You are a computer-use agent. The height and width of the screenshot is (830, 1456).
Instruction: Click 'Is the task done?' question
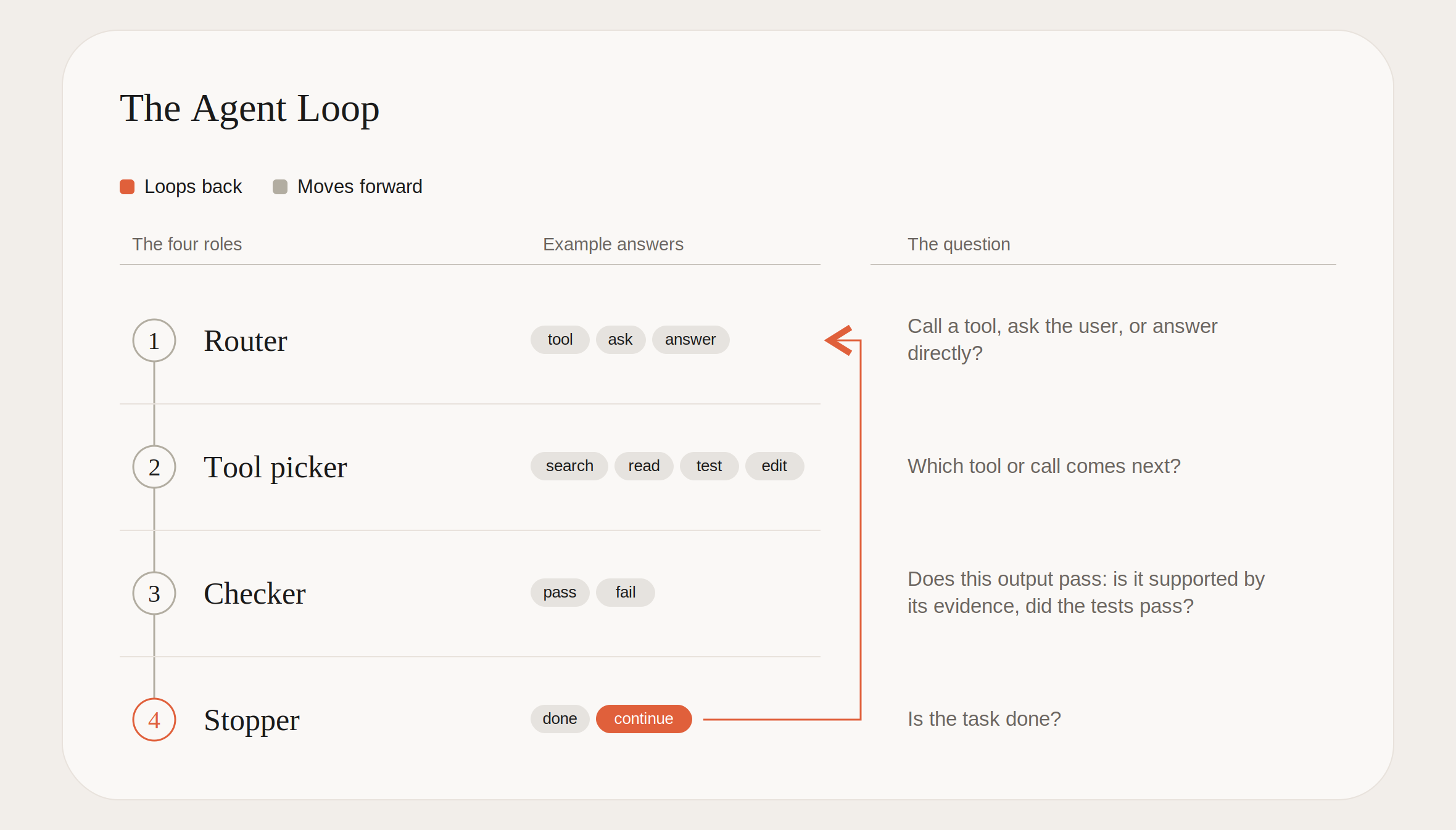tap(984, 719)
